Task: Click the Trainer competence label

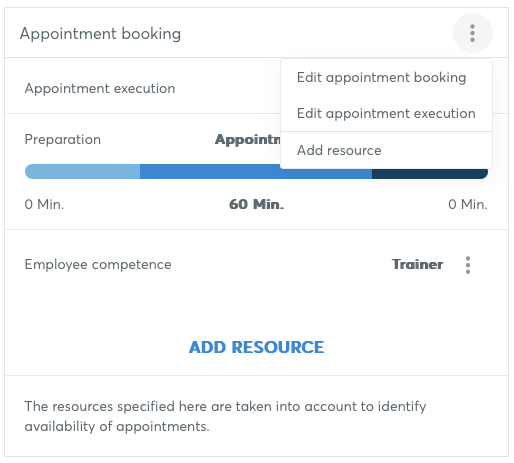Action: [417, 264]
